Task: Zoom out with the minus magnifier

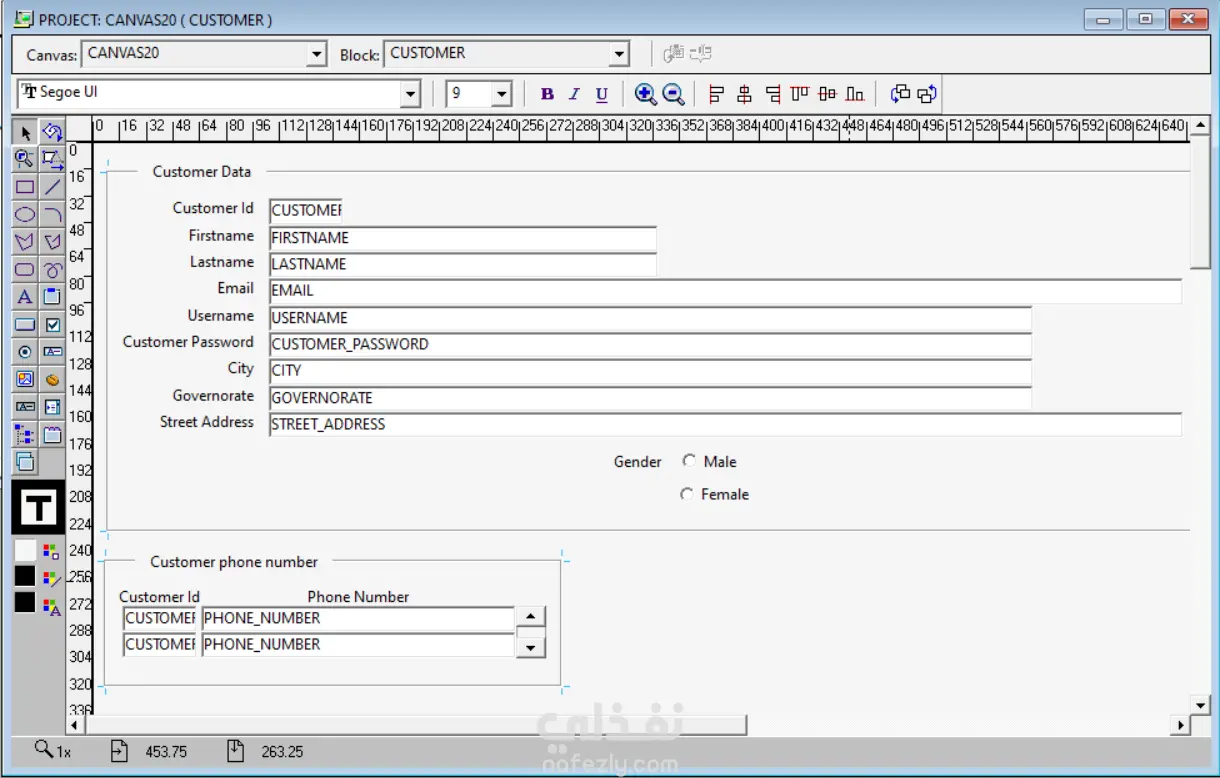Action: click(673, 94)
